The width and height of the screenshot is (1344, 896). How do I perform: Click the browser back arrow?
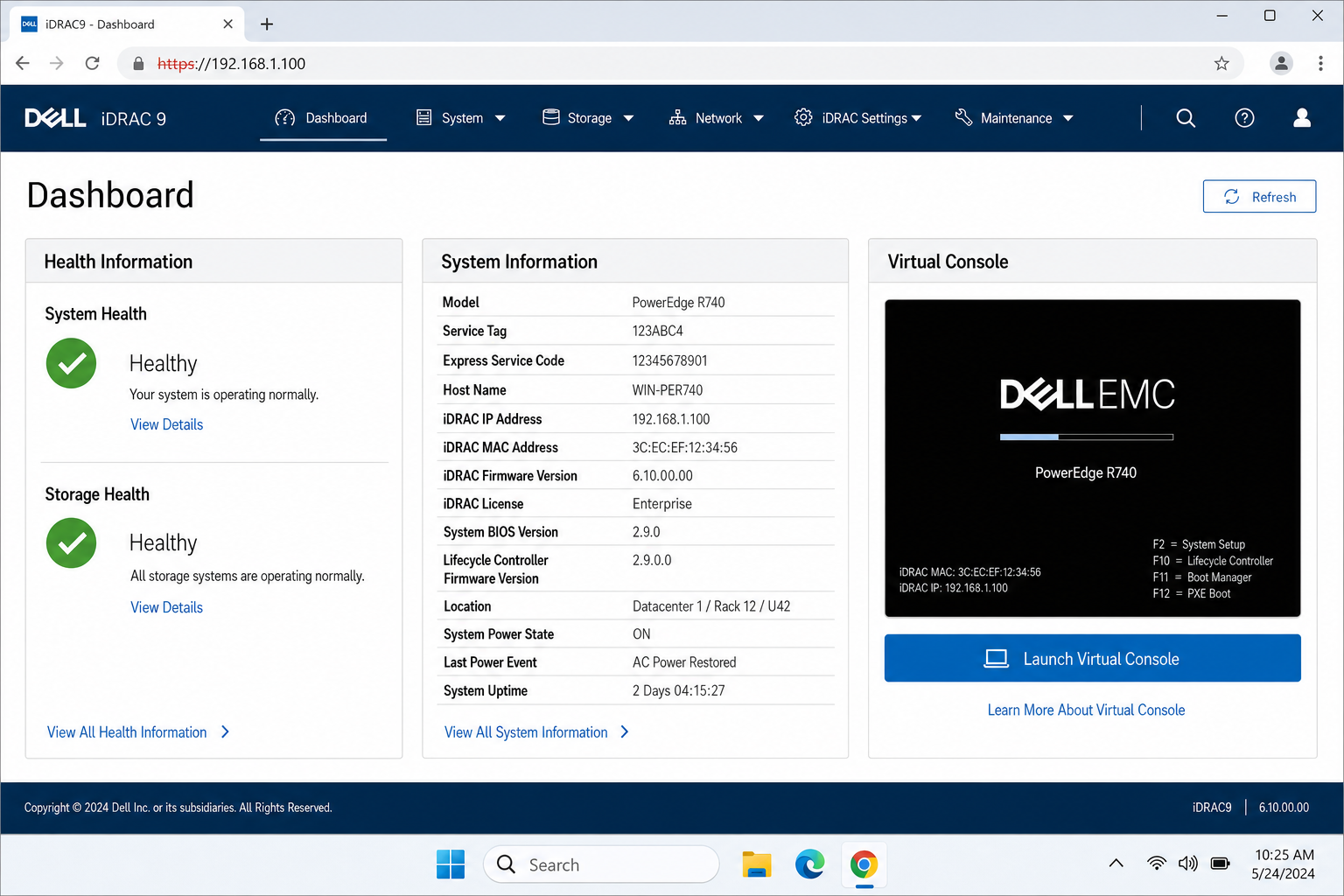tap(23, 63)
